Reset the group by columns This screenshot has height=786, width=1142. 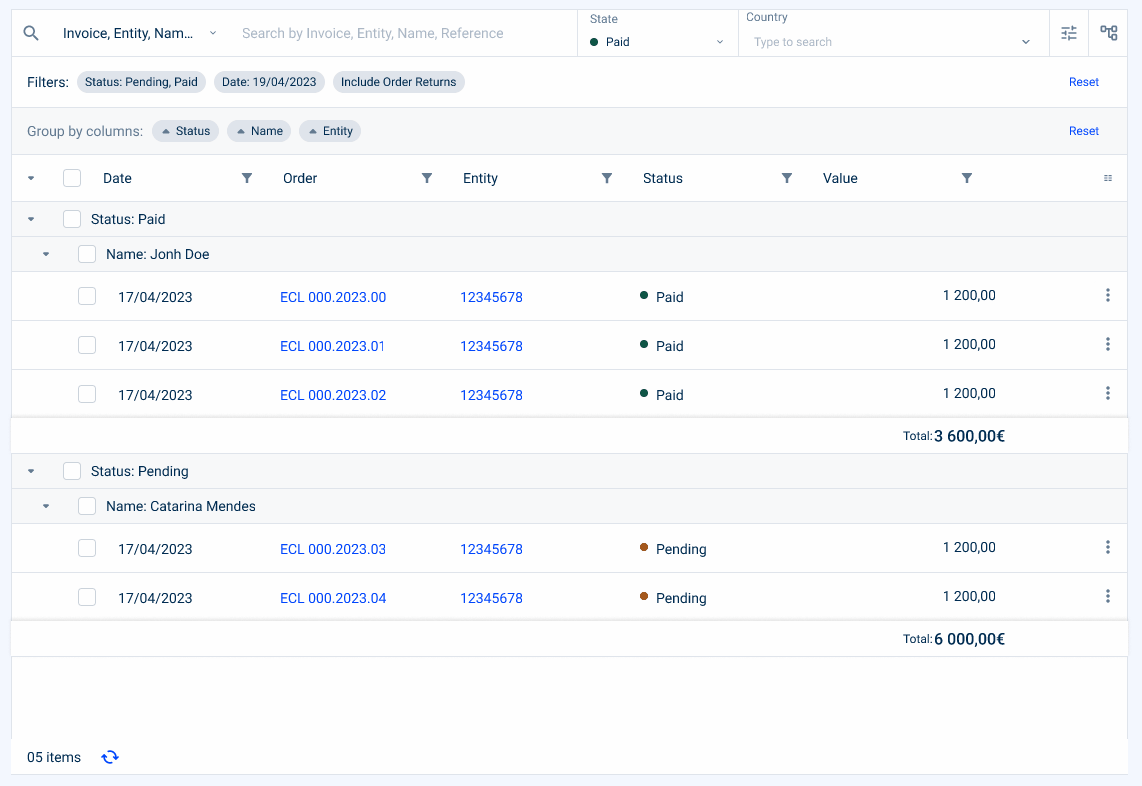(1084, 131)
